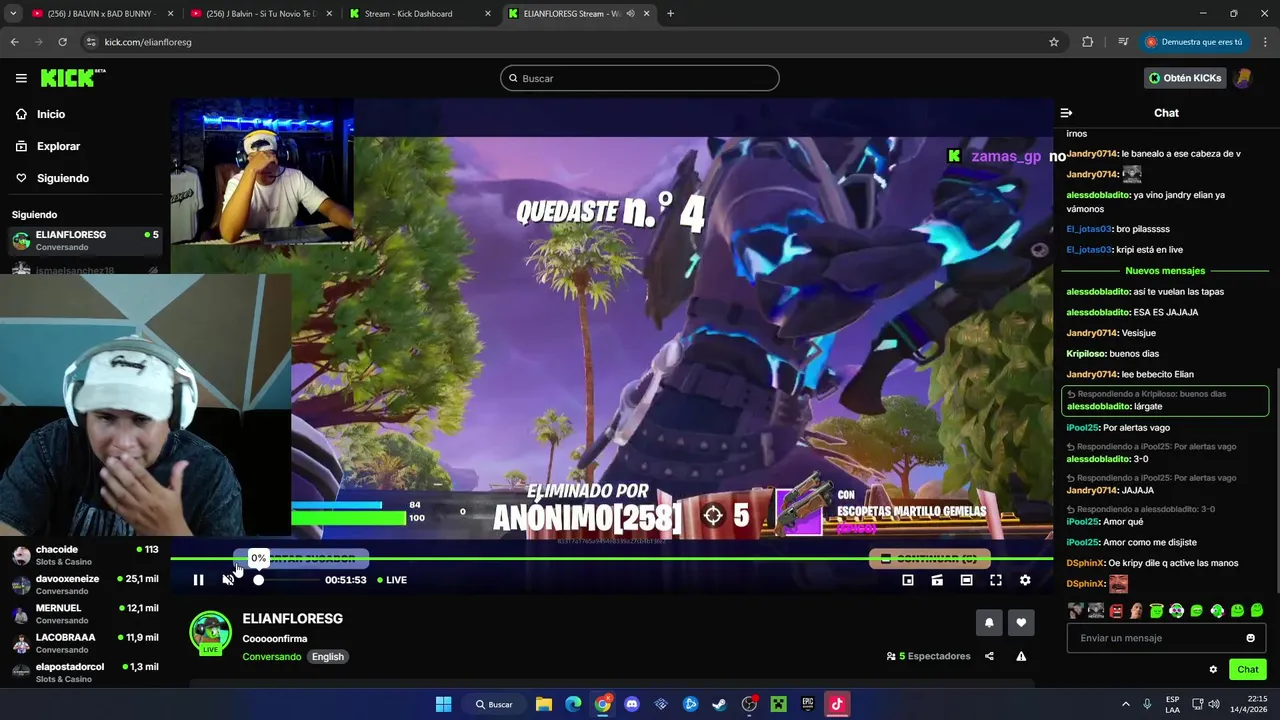Open the user profile avatar menu
The image size is (1280, 720).
[1243, 78]
